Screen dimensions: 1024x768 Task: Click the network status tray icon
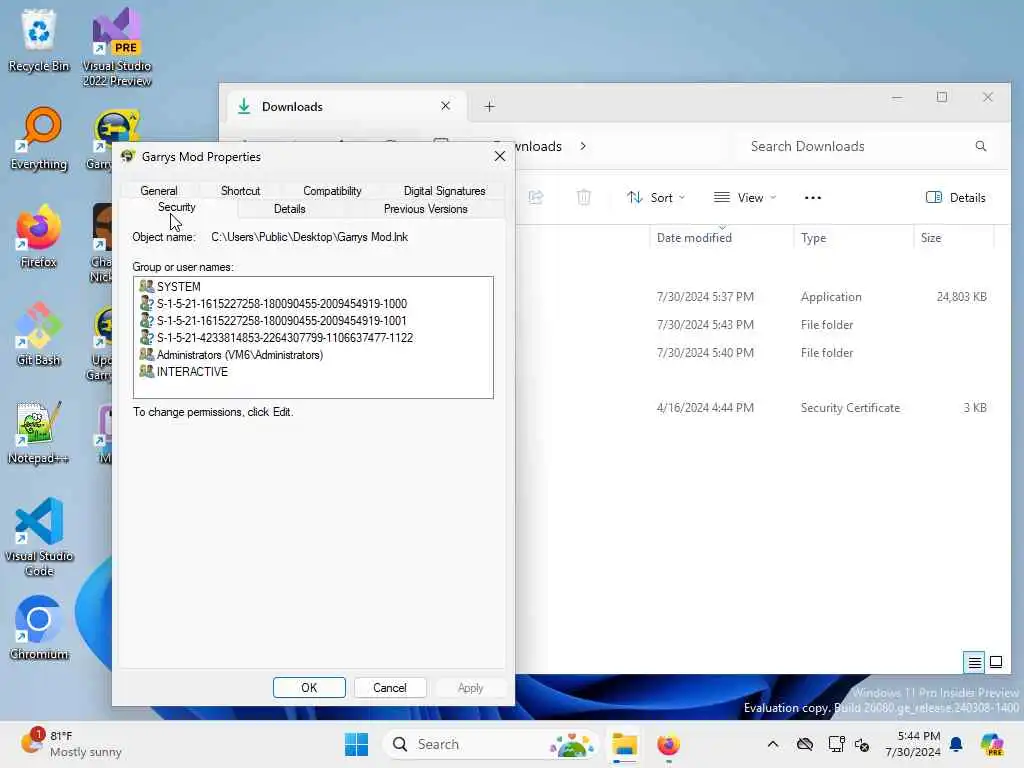click(837, 744)
